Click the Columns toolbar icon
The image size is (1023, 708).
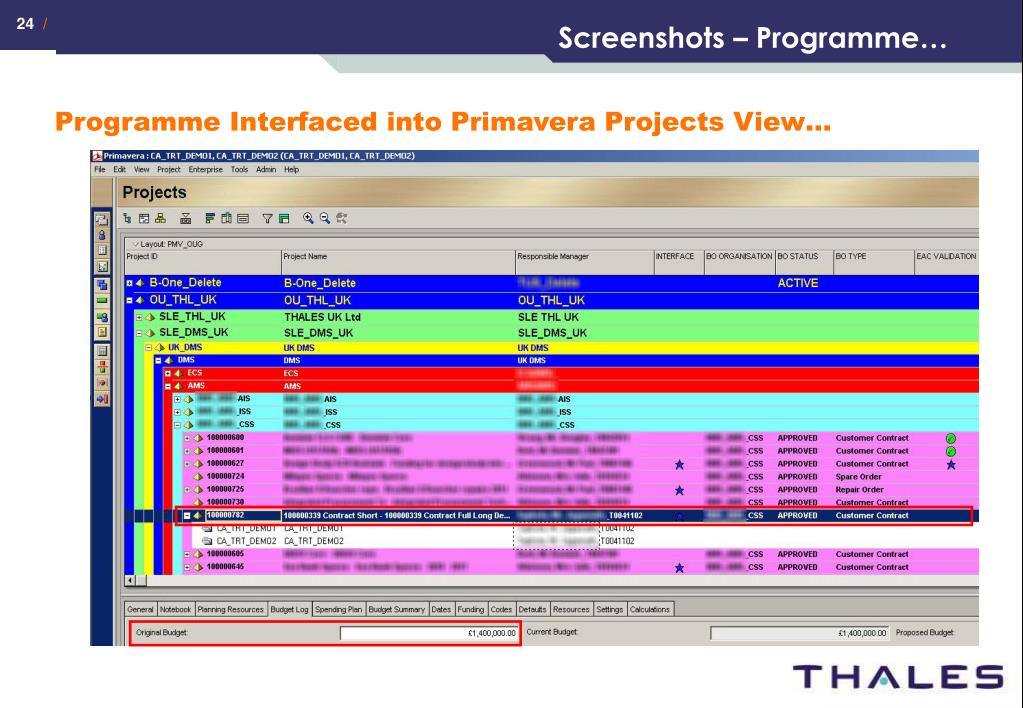coord(226,219)
